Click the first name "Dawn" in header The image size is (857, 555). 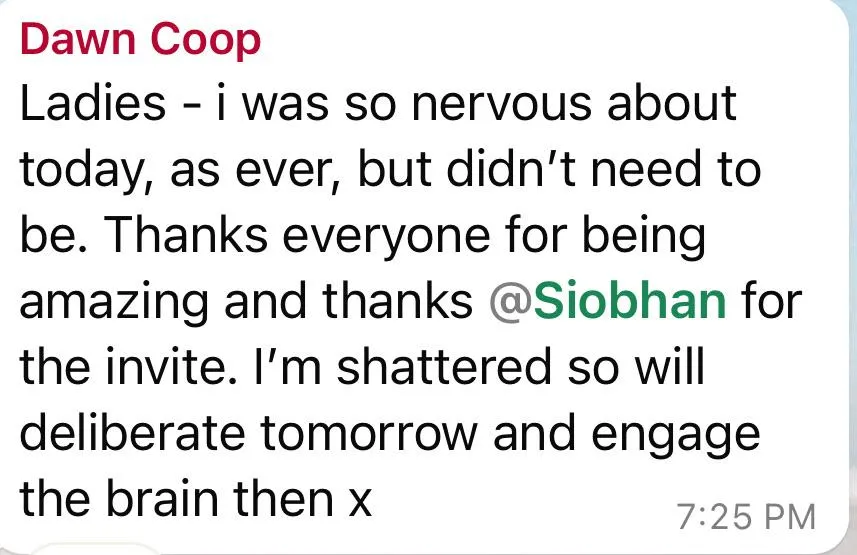click(x=78, y=39)
